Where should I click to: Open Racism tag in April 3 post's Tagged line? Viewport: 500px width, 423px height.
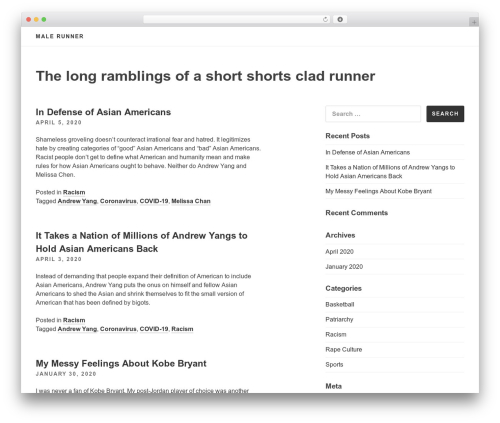pyautogui.click(x=182, y=329)
